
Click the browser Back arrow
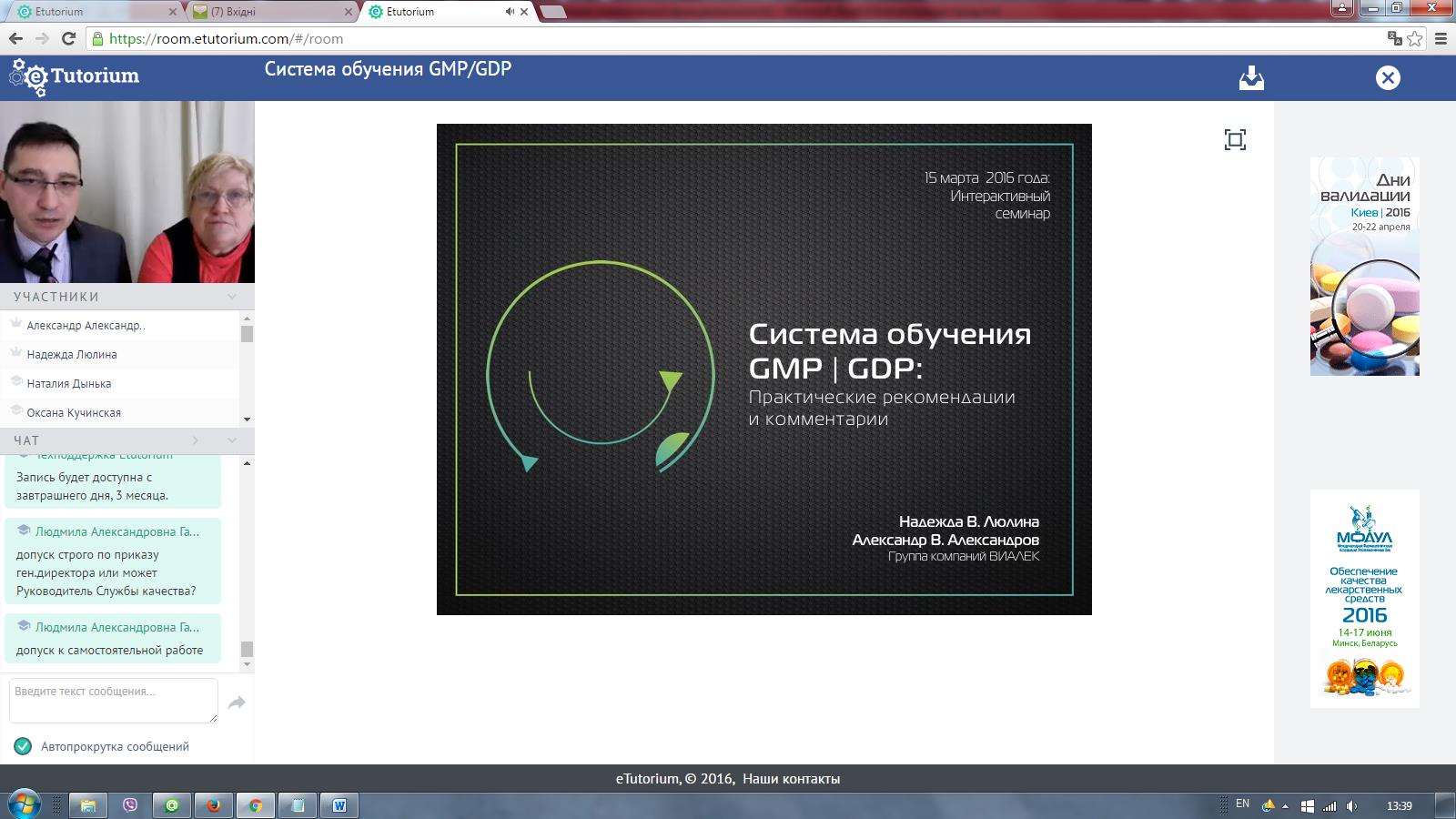coord(15,38)
